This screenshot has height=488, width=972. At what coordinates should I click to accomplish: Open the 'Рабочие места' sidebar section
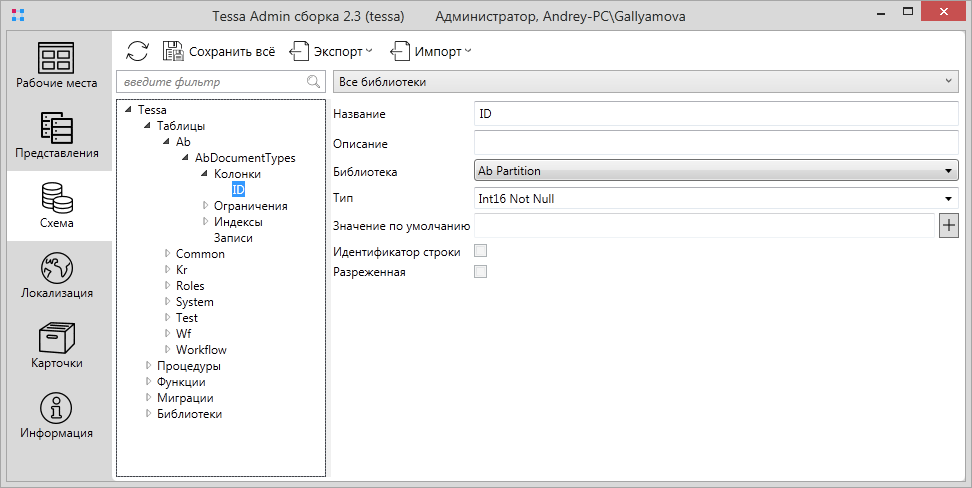(x=56, y=66)
